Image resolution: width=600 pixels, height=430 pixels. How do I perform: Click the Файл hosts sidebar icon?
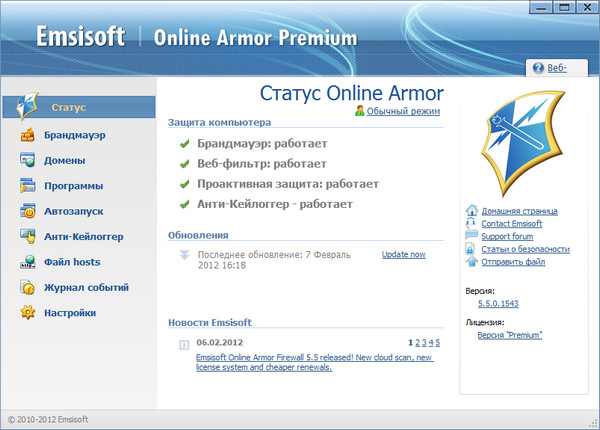[27, 262]
